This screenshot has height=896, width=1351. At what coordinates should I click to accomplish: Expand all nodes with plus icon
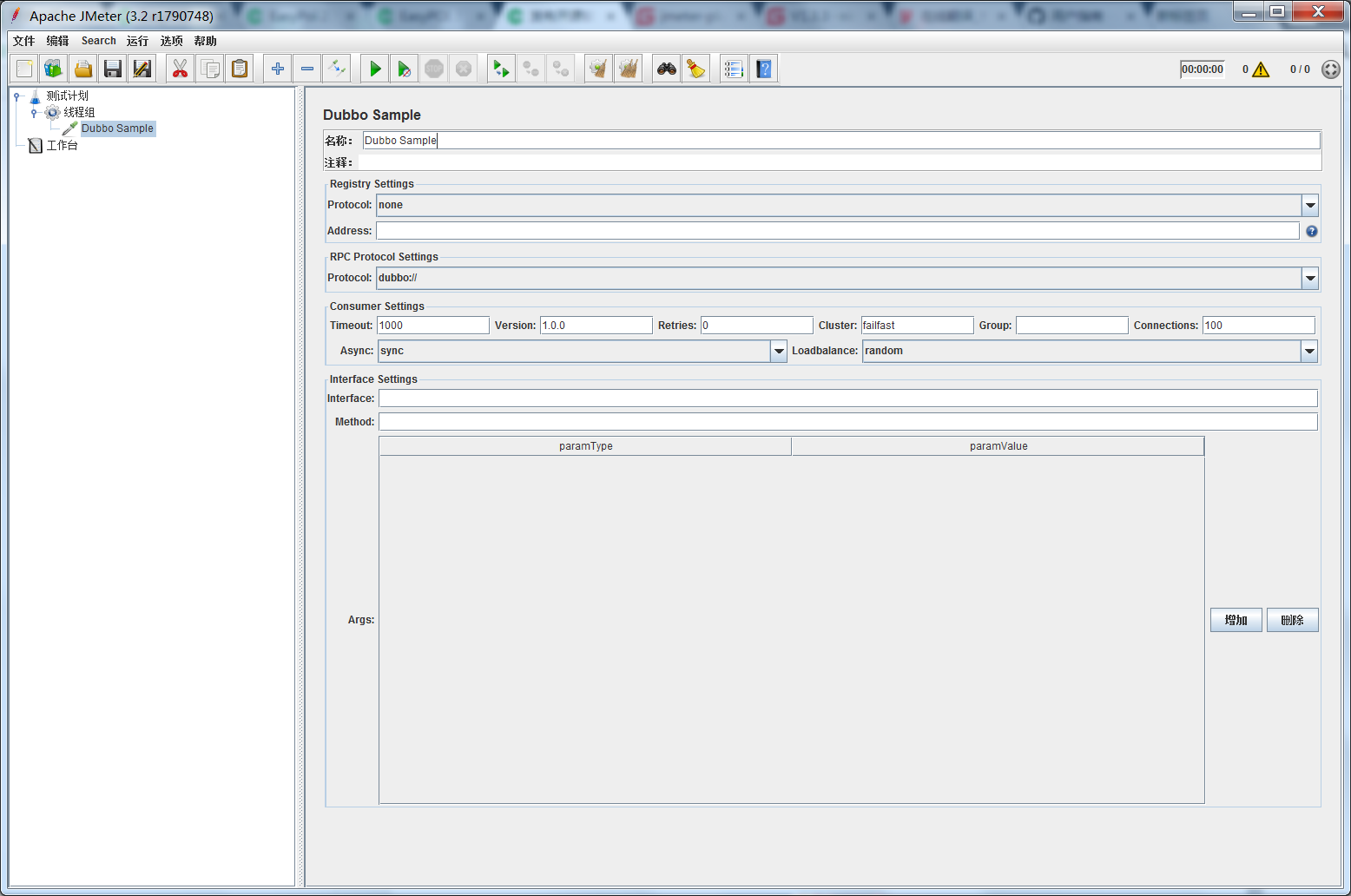278,69
